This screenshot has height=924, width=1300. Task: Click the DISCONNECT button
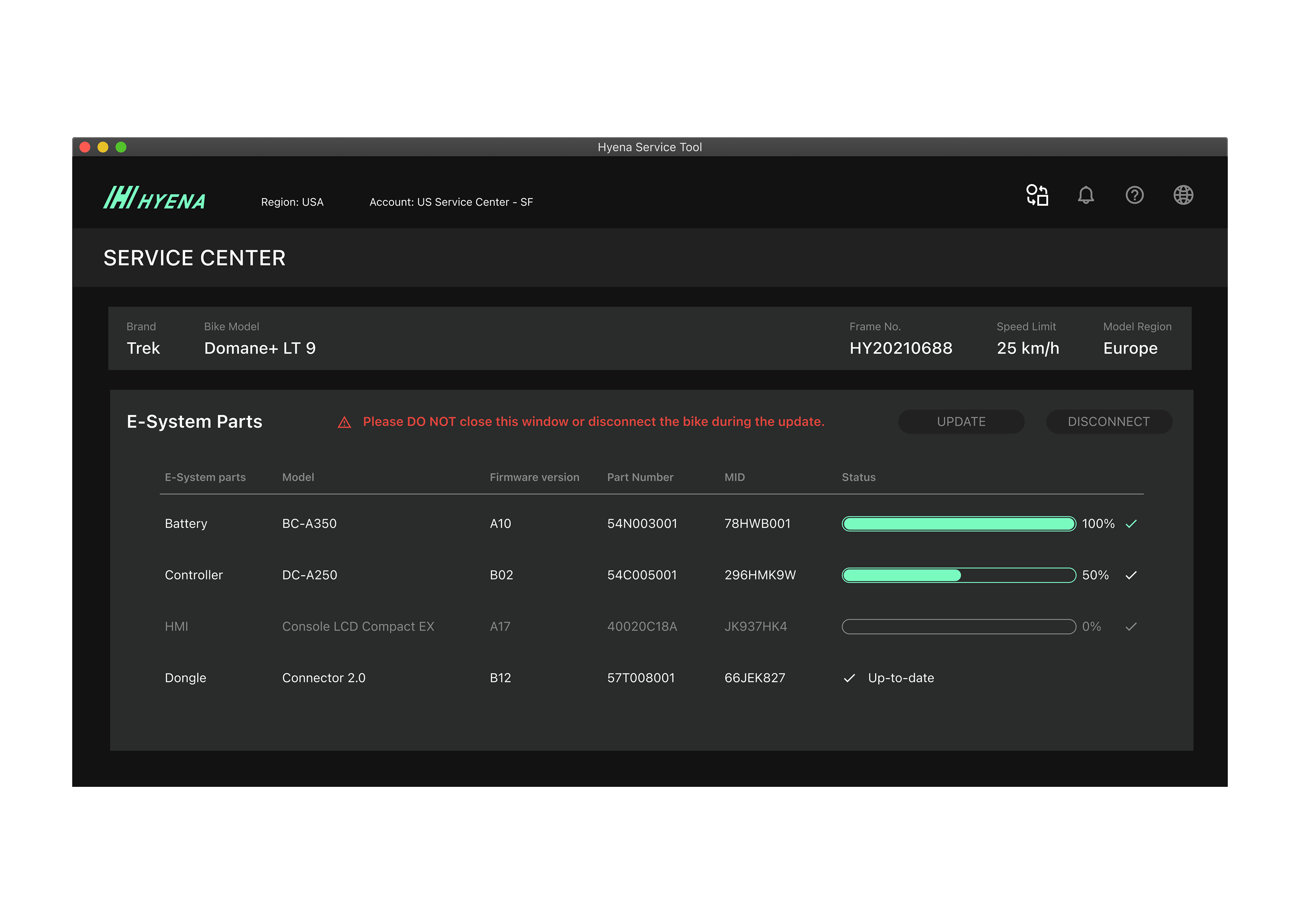tap(1109, 421)
